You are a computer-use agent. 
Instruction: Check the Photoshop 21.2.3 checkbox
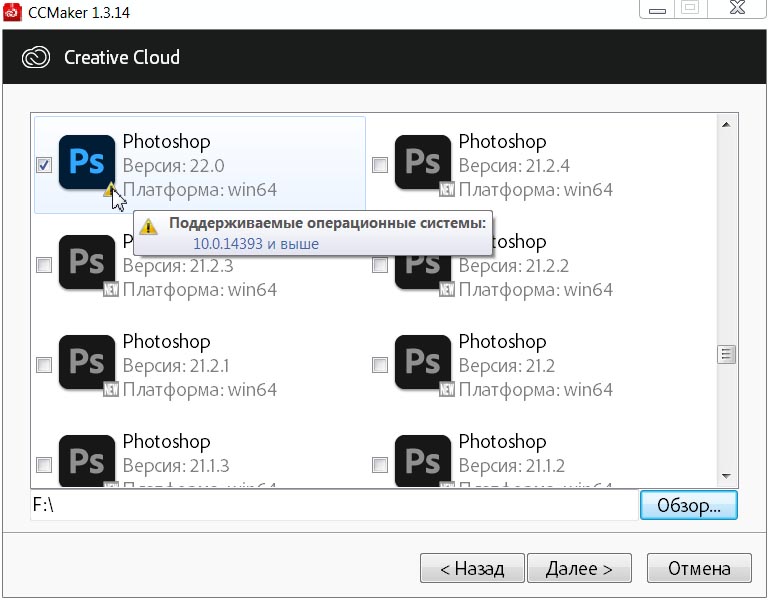coord(44,265)
